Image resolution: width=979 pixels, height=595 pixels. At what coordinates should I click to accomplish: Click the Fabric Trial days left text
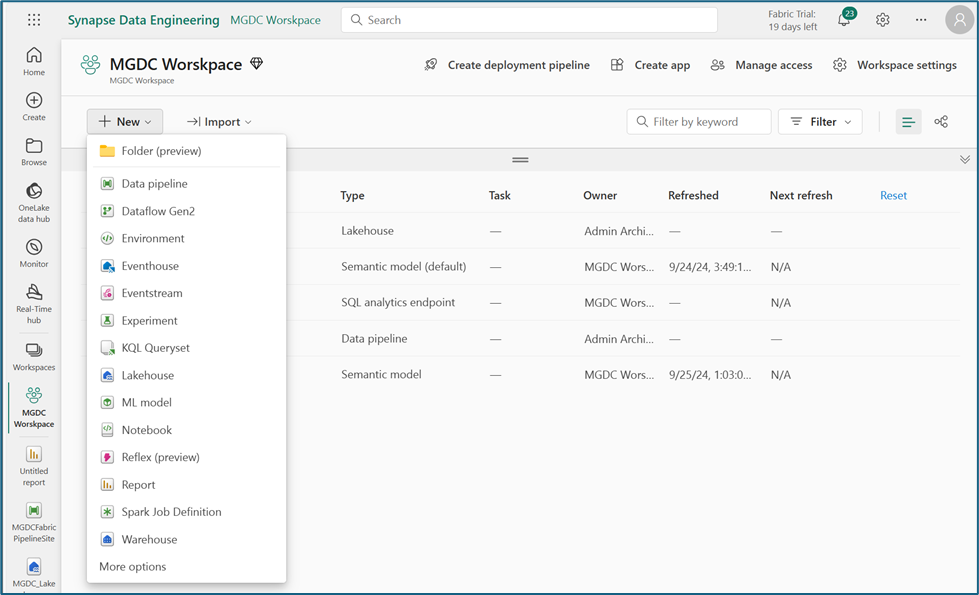click(792, 21)
